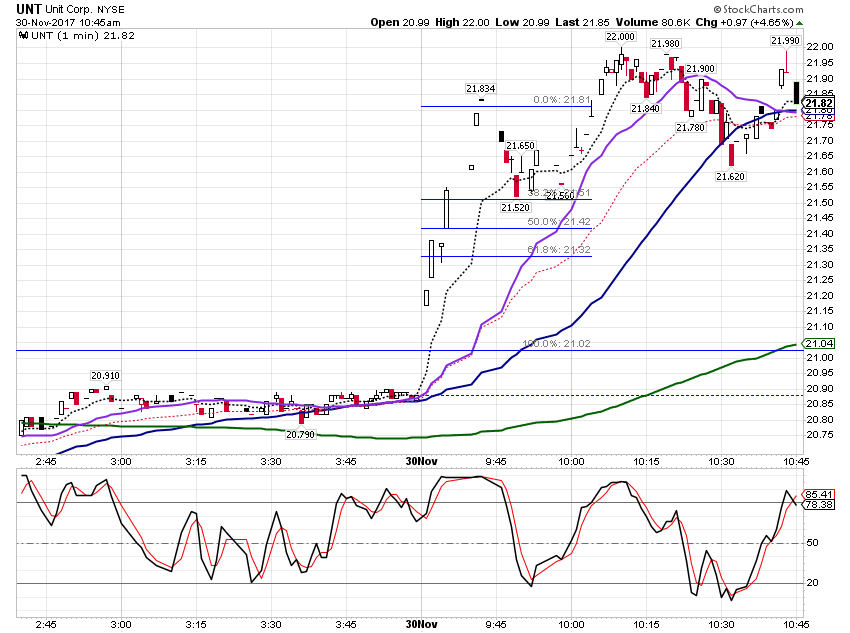
Task: Click the 61.8%: 21.32 Fibonacci label
Action: (559, 250)
